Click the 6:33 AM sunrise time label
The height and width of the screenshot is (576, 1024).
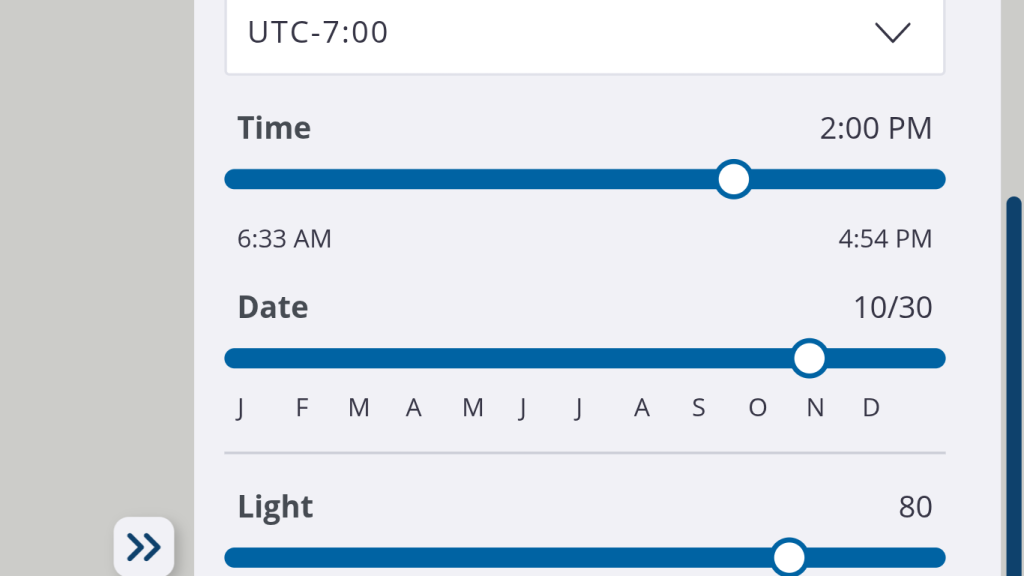coord(284,239)
